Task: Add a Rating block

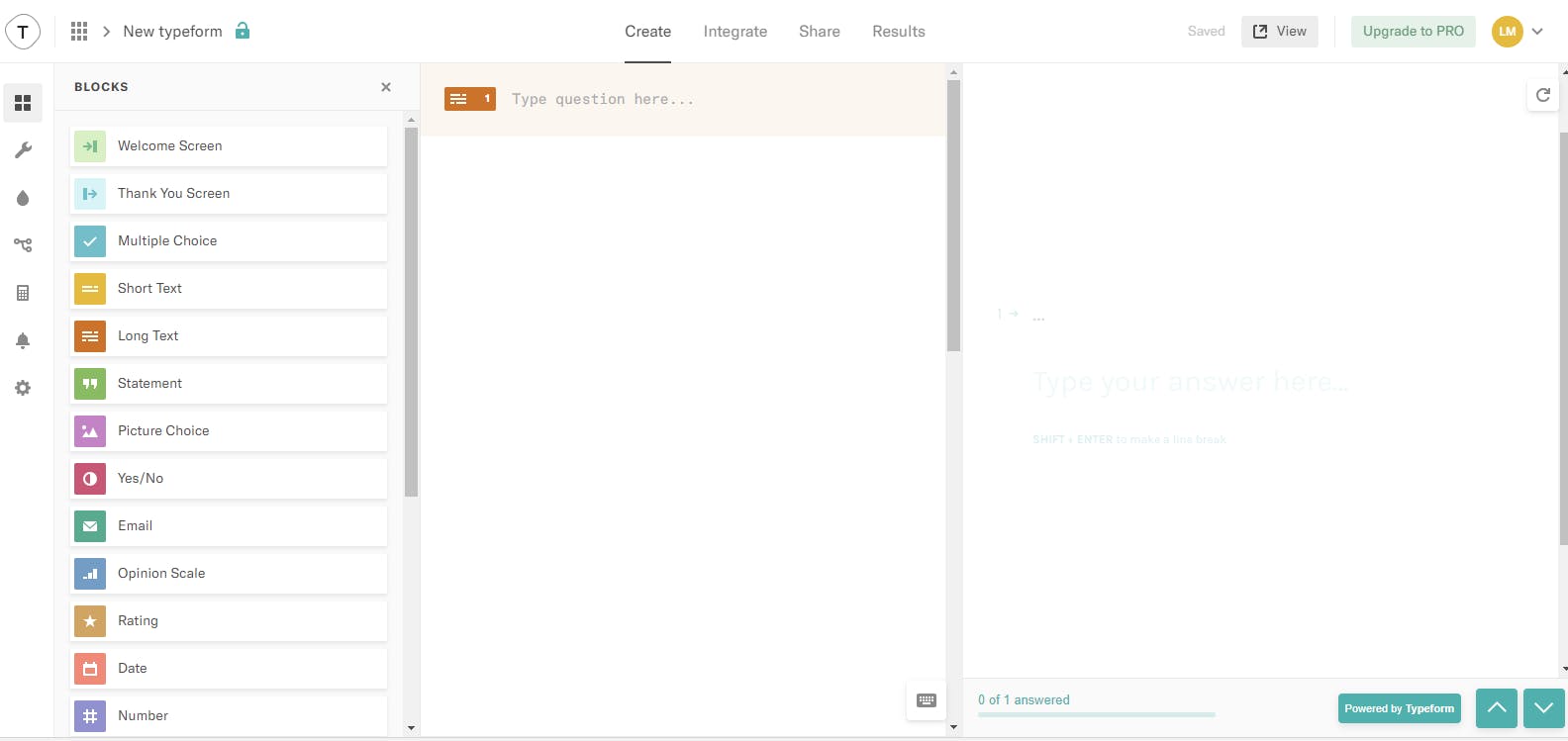Action: [229, 620]
